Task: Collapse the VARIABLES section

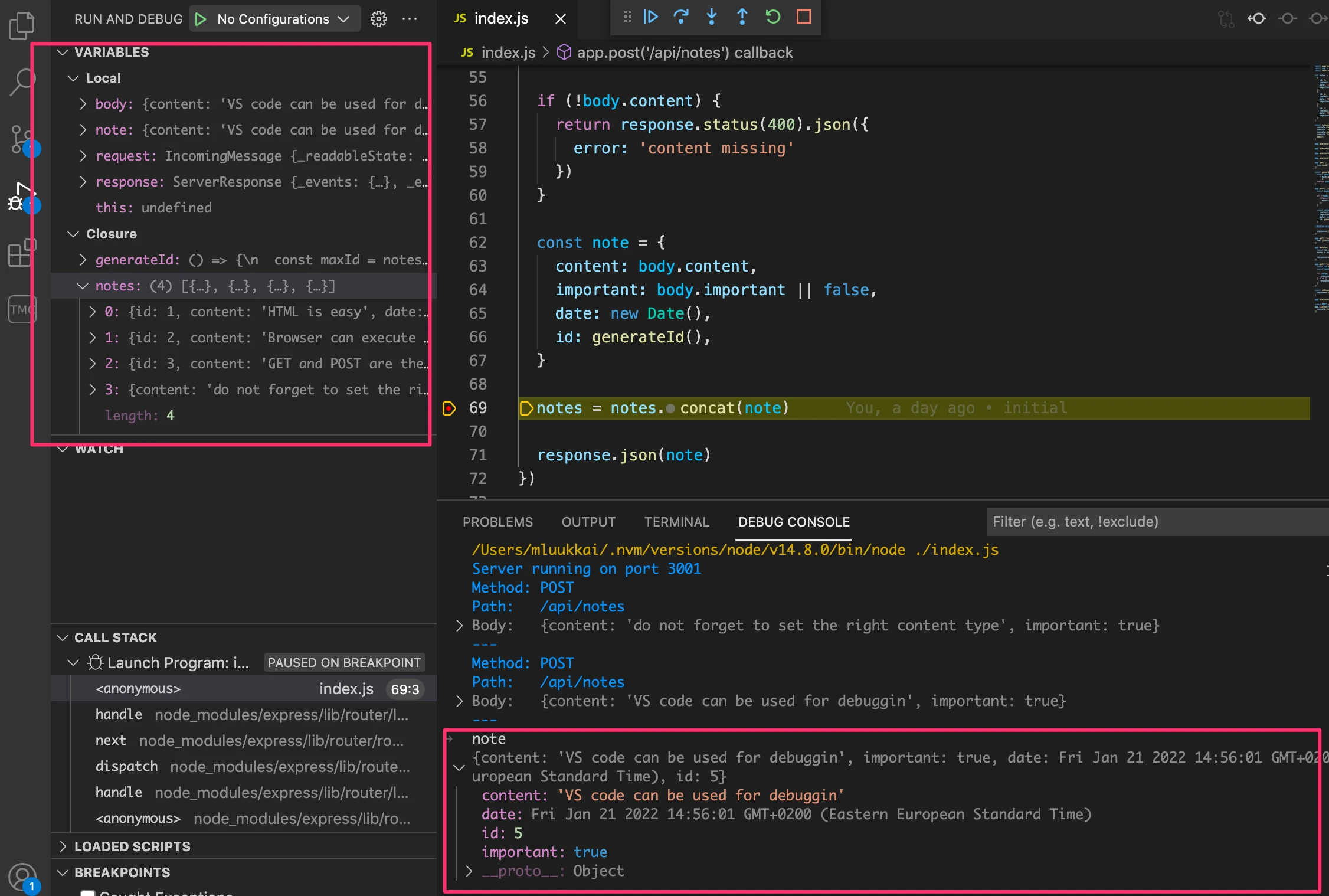Action: pyautogui.click(x=63, y=52)
